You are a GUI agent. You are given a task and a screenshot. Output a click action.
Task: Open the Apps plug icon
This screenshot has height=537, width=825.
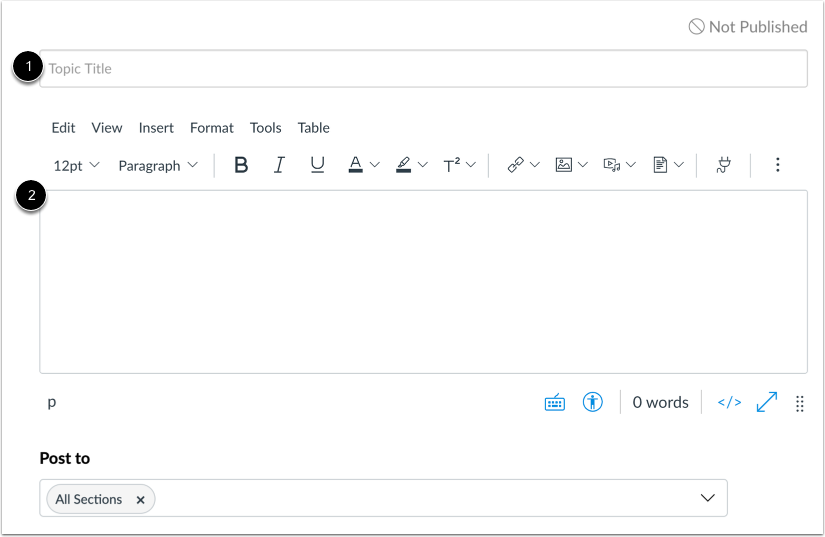click(x=724, y=165)
